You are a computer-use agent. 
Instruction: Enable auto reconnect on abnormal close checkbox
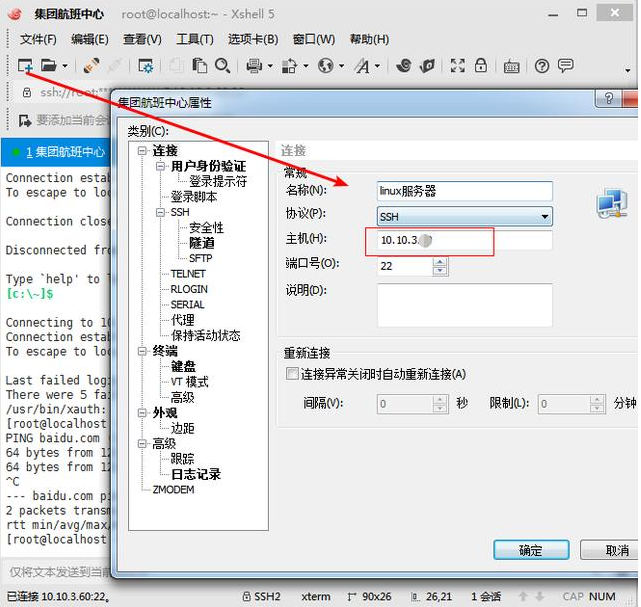(292, 374)
